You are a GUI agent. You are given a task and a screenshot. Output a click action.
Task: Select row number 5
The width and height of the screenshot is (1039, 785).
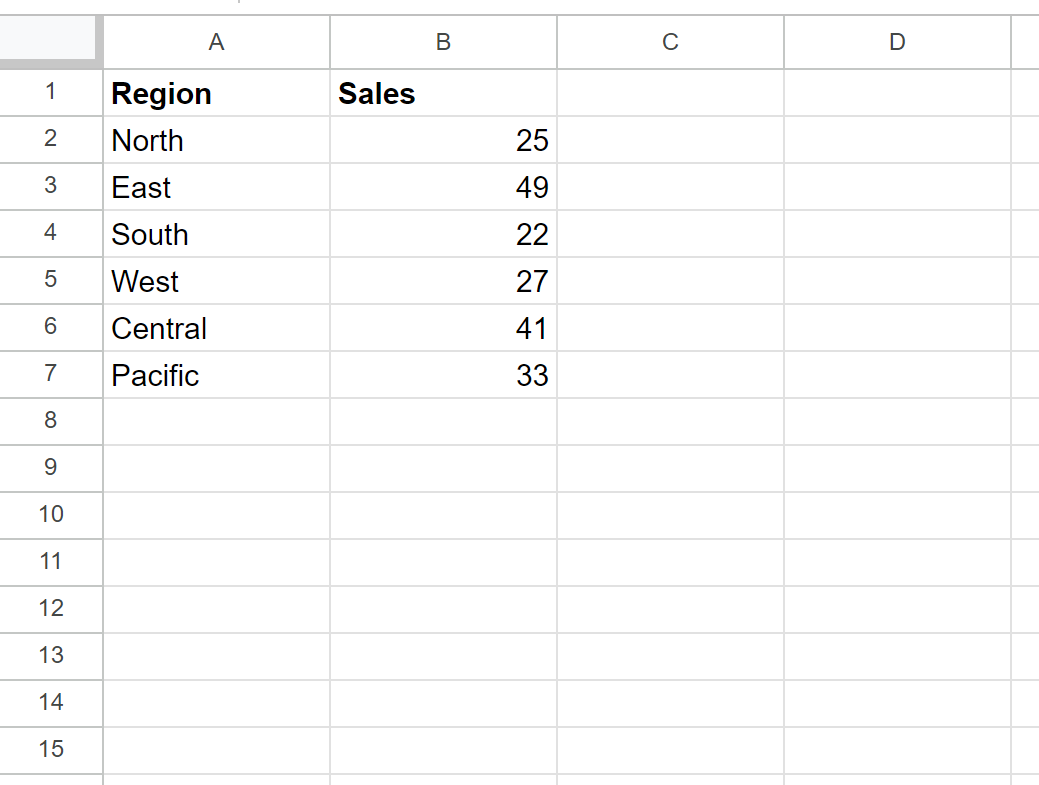click(x=51, y=281)
